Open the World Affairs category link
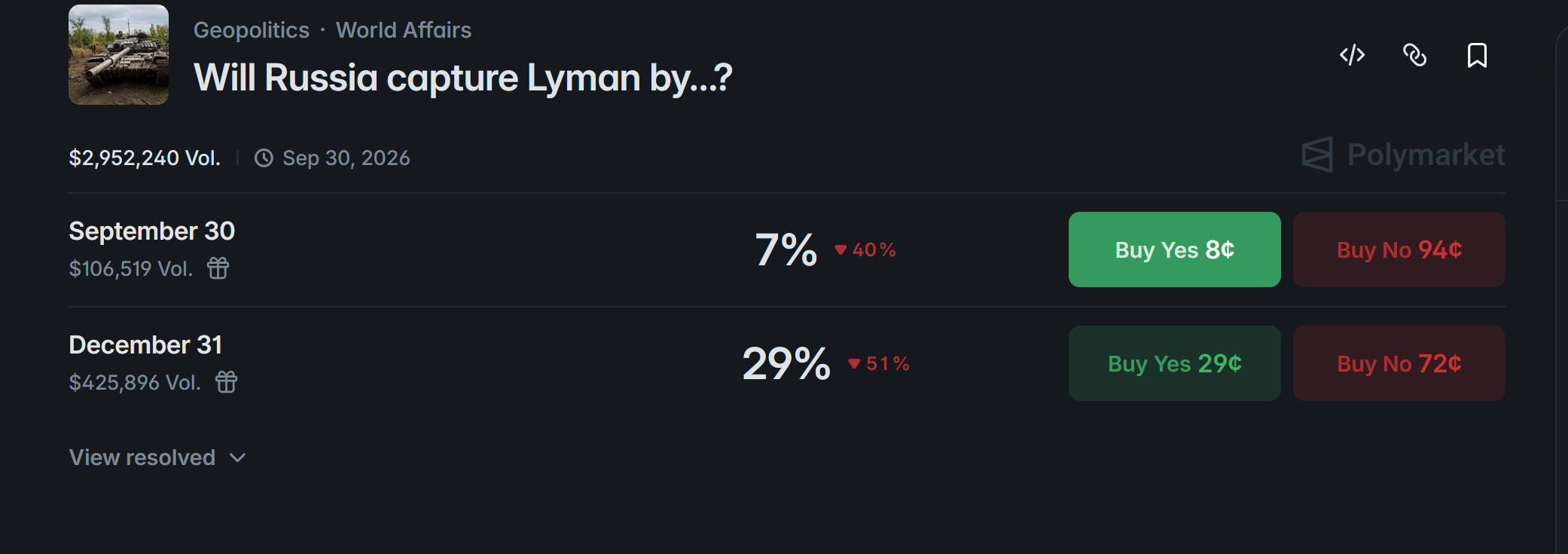1568x554 pixels. click(404, 30)
